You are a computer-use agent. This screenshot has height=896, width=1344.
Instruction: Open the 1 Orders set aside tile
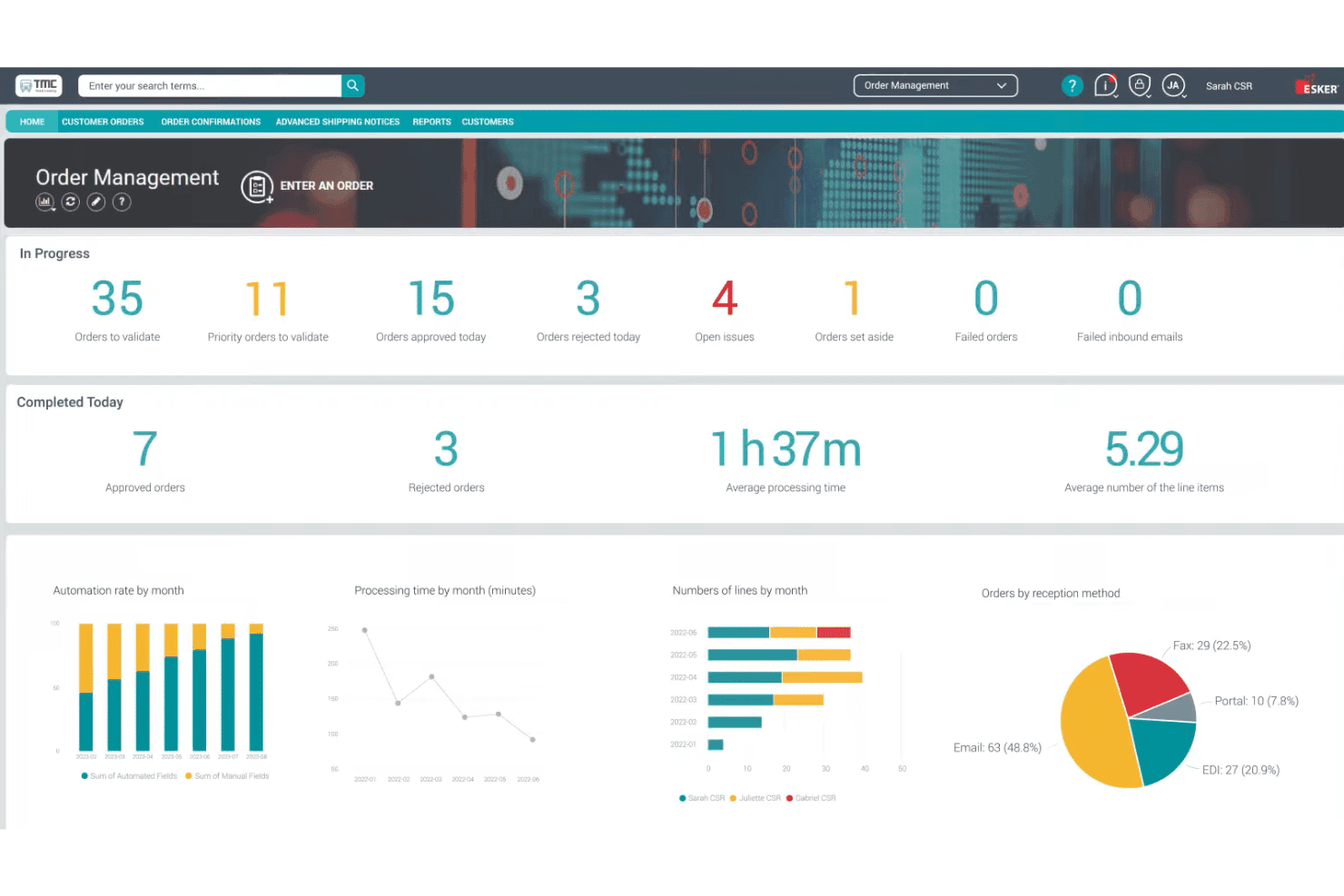[x=855, y=310]
